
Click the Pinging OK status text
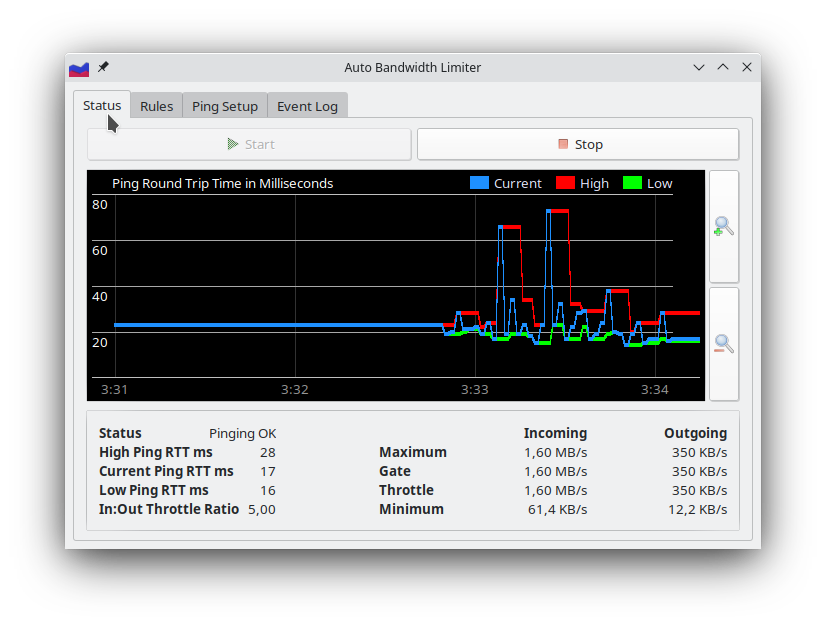tap(243, 433)
